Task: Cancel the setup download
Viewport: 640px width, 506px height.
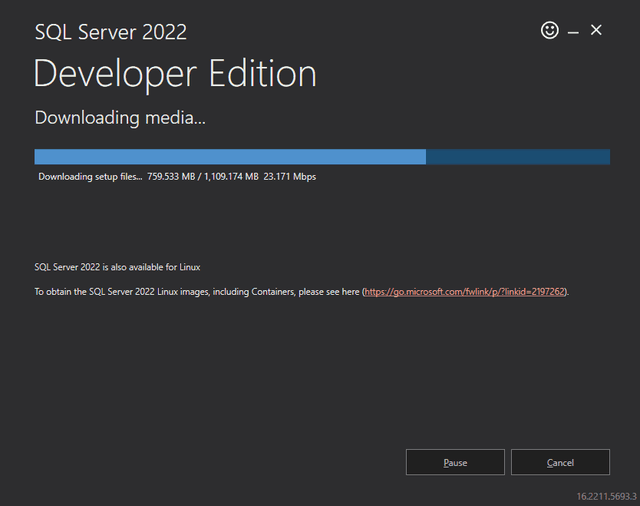Action: point(560,462)
